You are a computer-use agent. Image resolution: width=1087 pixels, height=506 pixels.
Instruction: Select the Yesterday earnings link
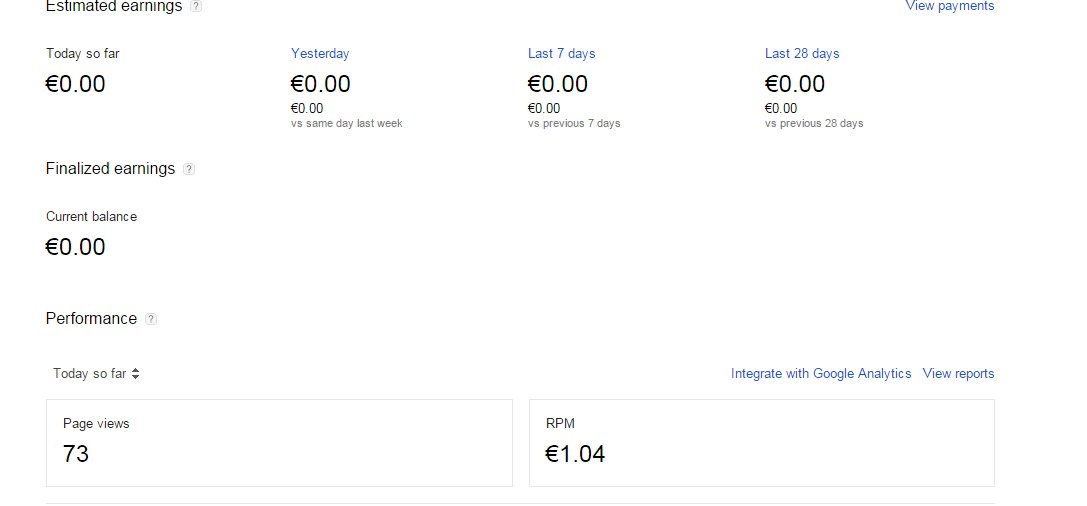(x=320, y=54)
